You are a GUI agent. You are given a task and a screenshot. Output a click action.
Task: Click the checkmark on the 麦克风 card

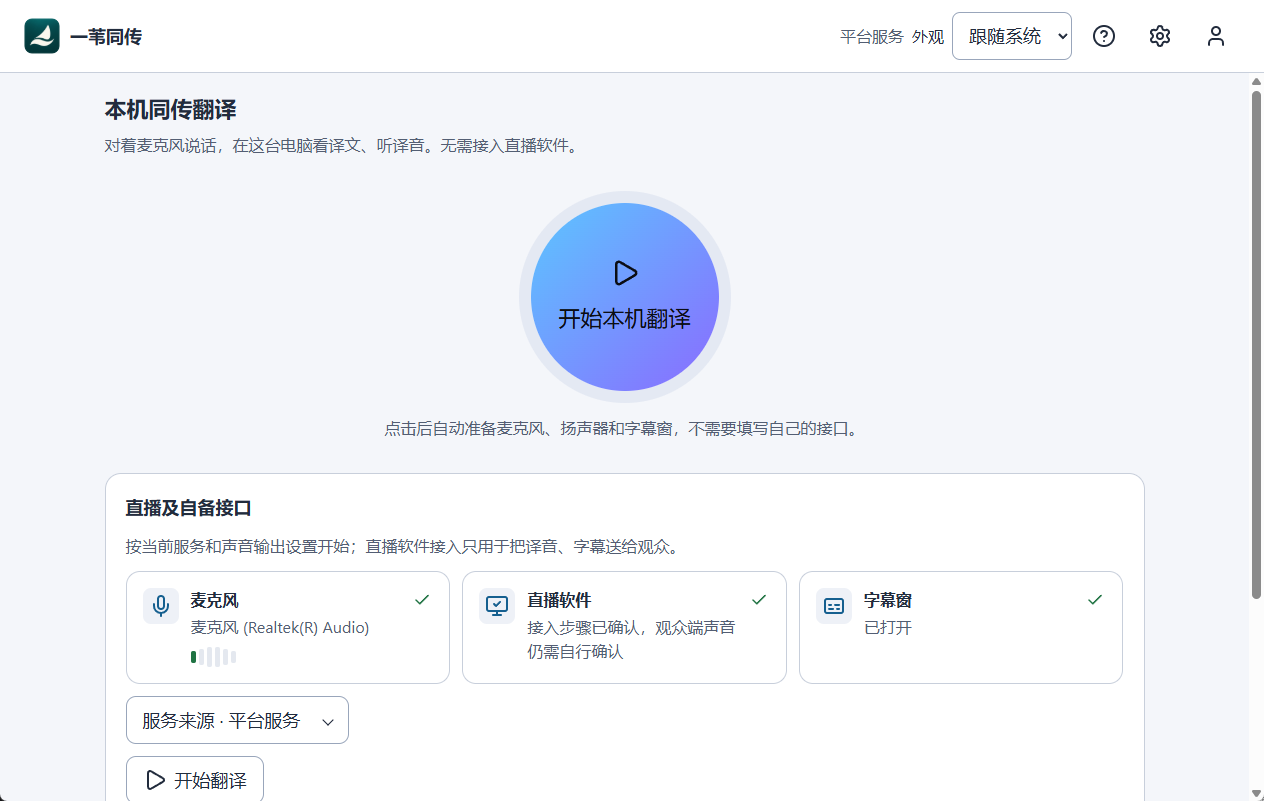[x=422, y=600]
